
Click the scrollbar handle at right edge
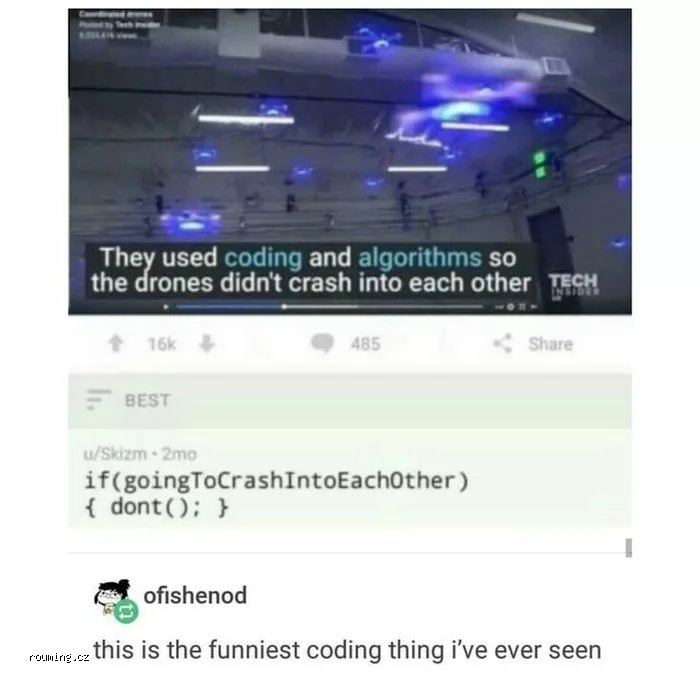pos(629,548)
